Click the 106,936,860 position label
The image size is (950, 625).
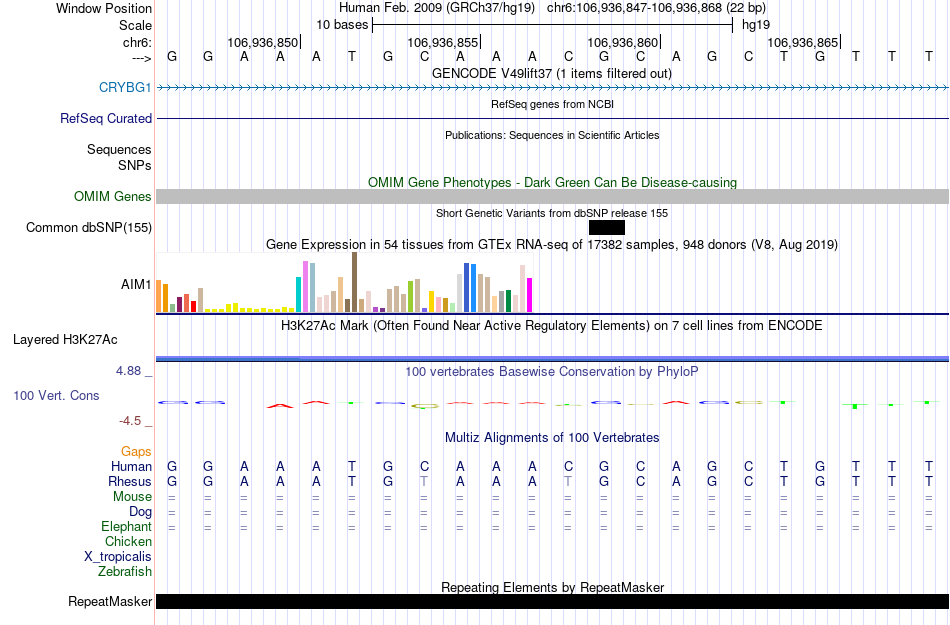623,42
